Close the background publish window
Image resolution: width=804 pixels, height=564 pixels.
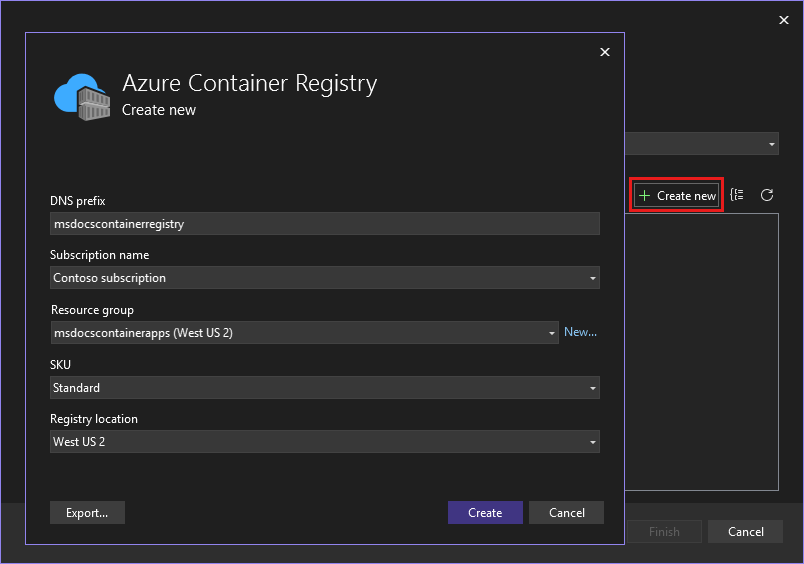784,20
